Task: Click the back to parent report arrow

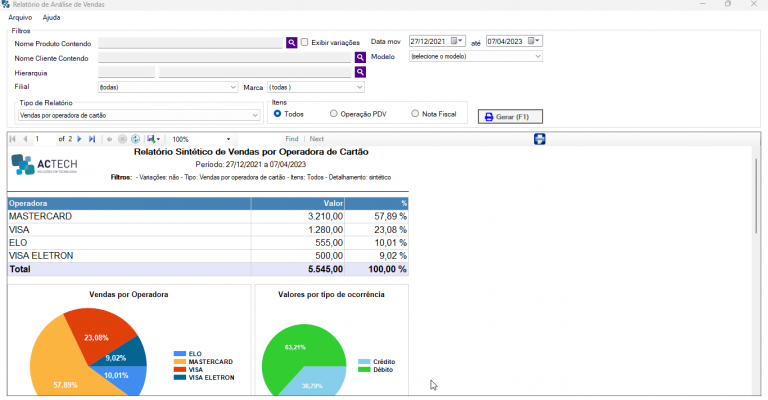Action: click(109, 139)
